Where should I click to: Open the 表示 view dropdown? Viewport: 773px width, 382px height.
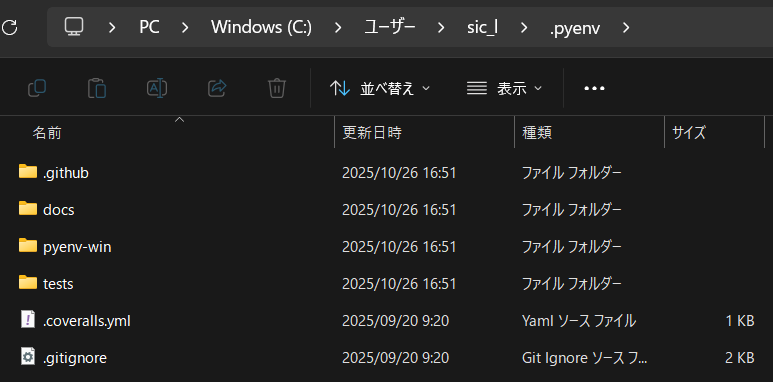[504, 88]
